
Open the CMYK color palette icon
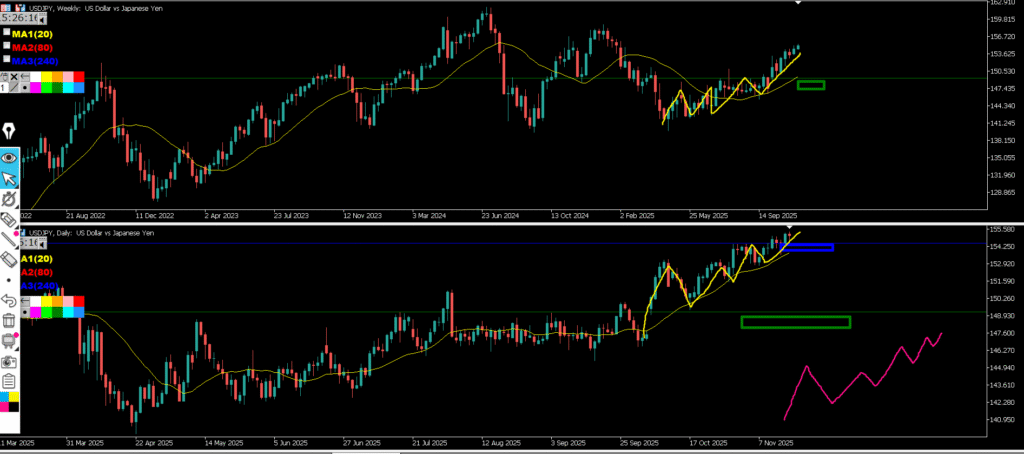[x=10, y=401]
